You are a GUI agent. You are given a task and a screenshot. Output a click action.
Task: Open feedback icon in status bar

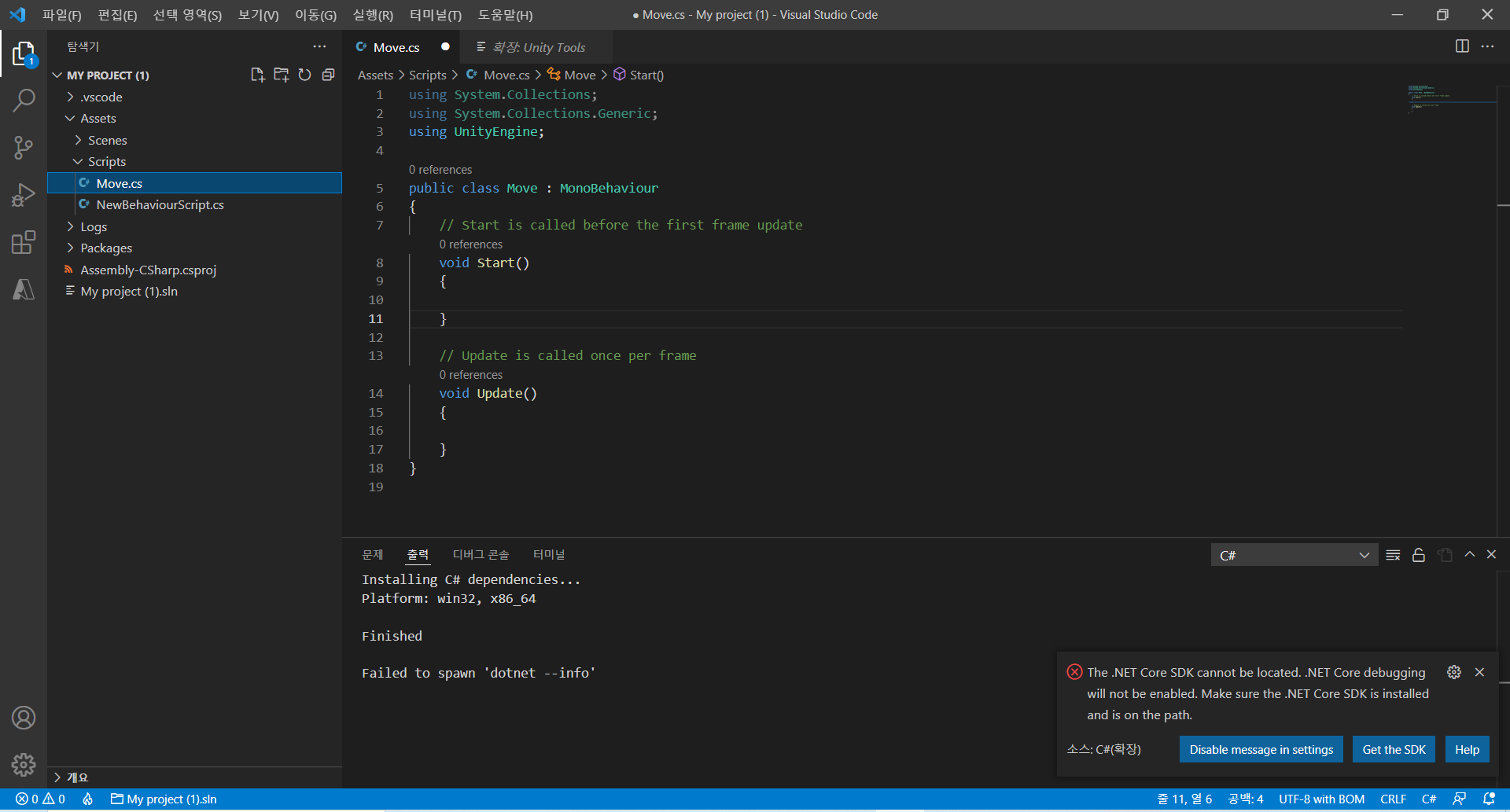pos(1459,799)
